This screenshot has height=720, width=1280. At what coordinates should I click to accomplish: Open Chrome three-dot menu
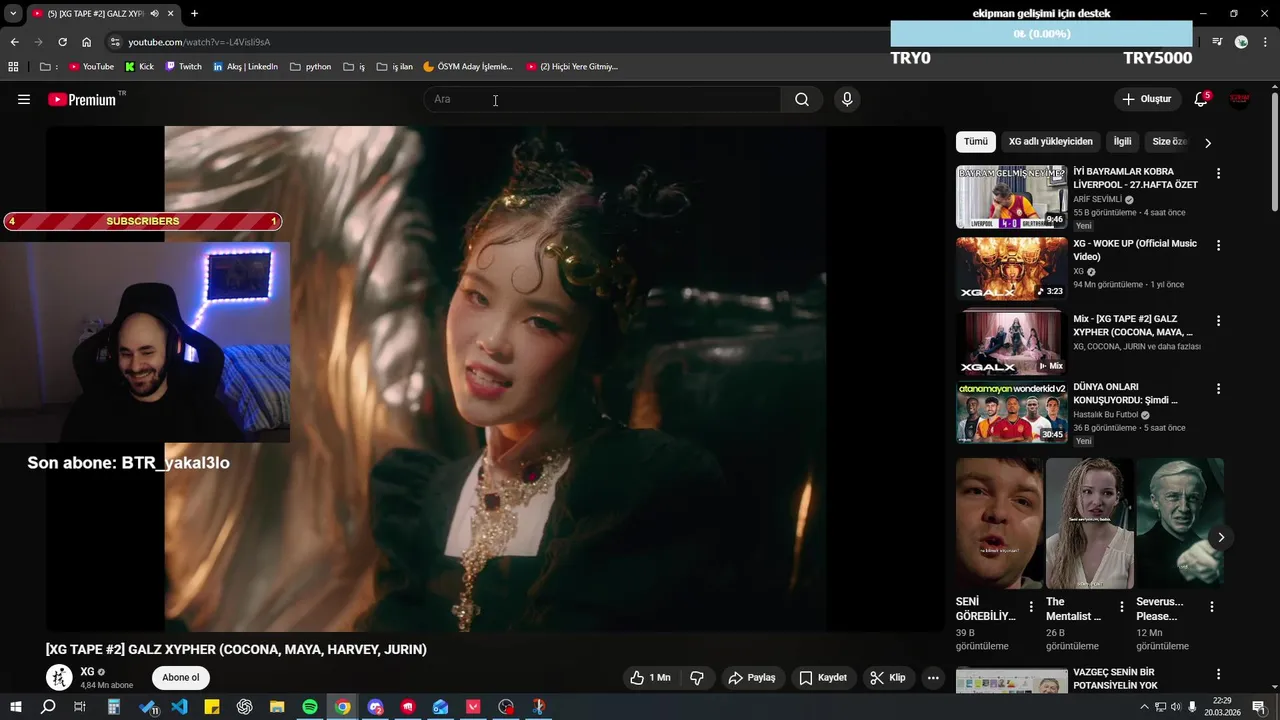[x=1265, y=42]
